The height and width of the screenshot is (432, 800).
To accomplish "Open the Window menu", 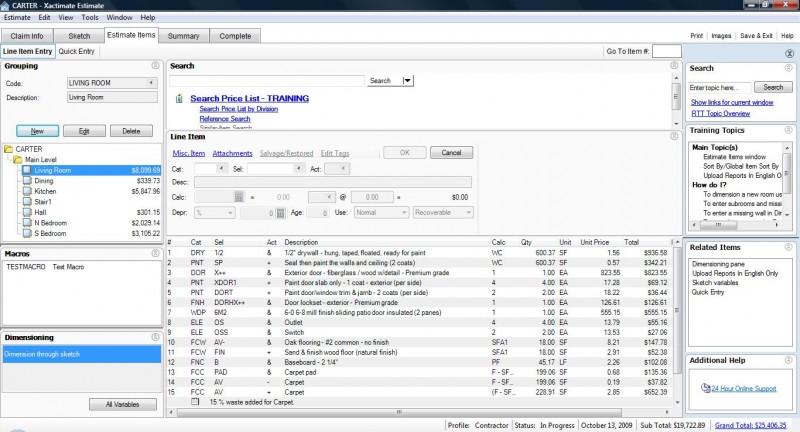I will (x=119, y=17).
